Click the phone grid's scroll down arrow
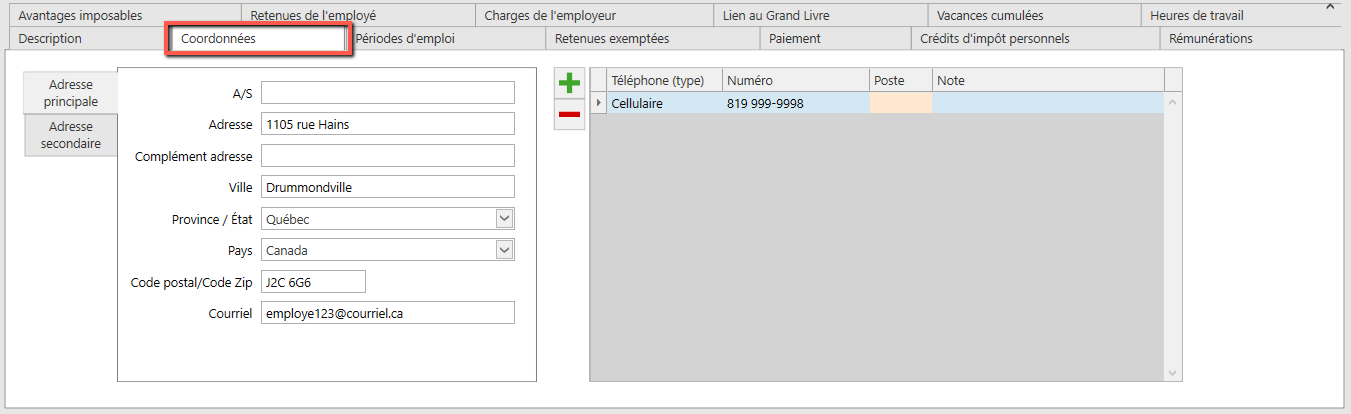 pyautogui.click(x=1173, y=372)
